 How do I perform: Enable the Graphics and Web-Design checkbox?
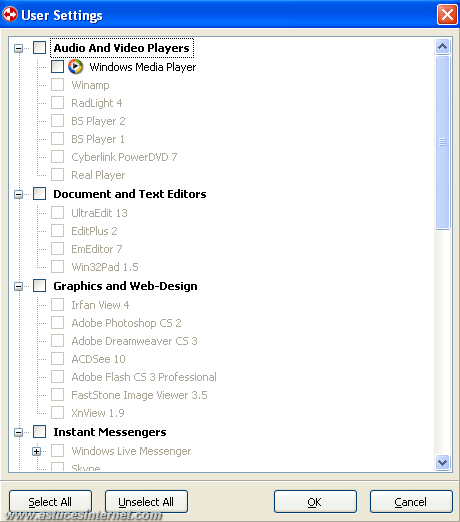point(39,286)
